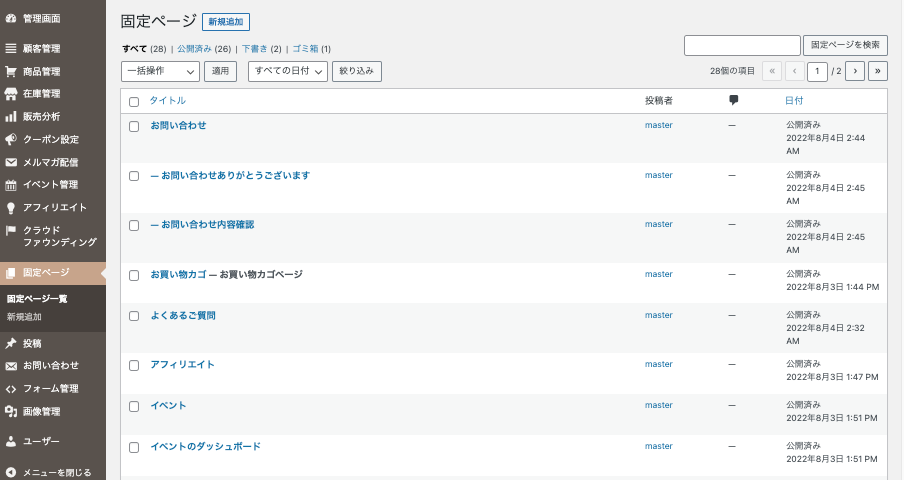Click the アフィリエイト lightbulb icon

tap(11, 207)
